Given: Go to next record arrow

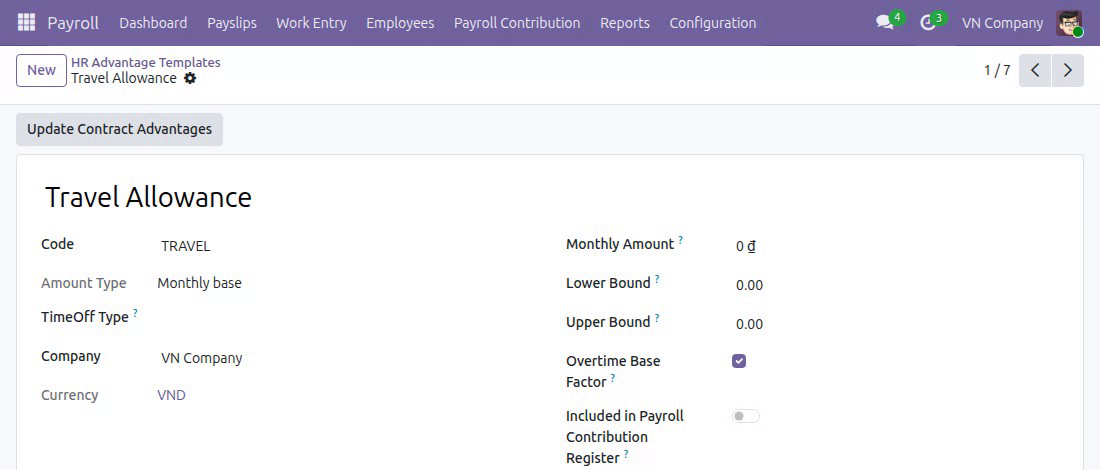Looking at the screenshot, I should coord(1068,70).
